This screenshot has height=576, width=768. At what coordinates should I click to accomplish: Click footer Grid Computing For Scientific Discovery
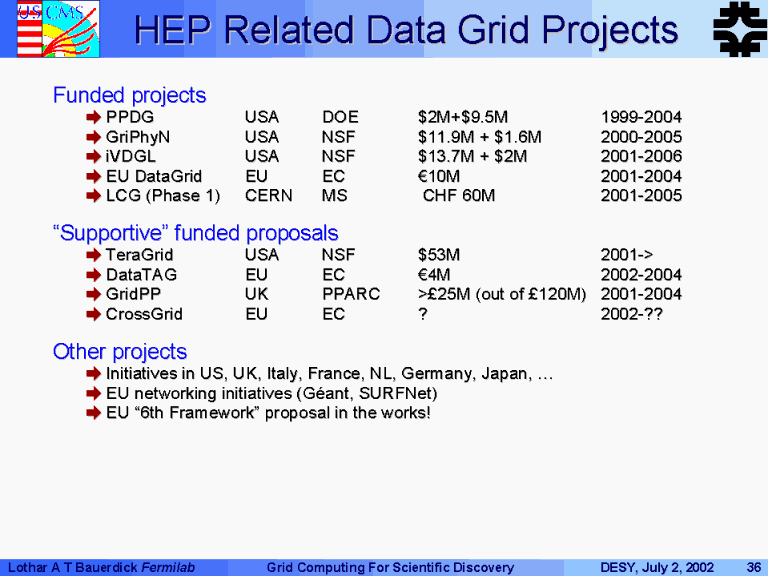(390, 568)
